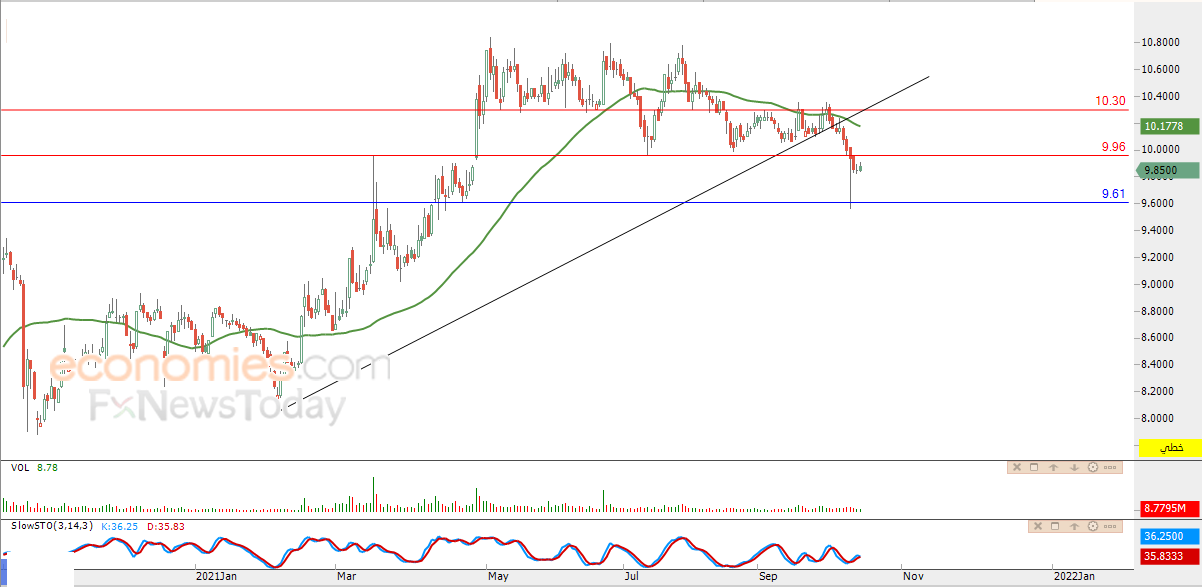This screenshot has width=1202, height=587.
Task: Open SlowSTO indicator settings gear
Action: tap(1093, 526)
